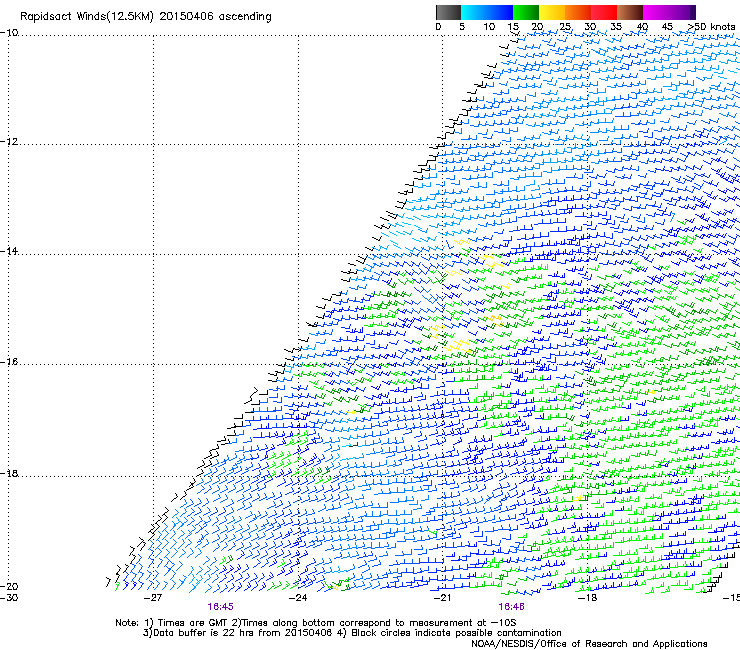
Task: Click the 'NOAA/NESDIS/Office of Research and Applications' credit
Action: (589, 644)
